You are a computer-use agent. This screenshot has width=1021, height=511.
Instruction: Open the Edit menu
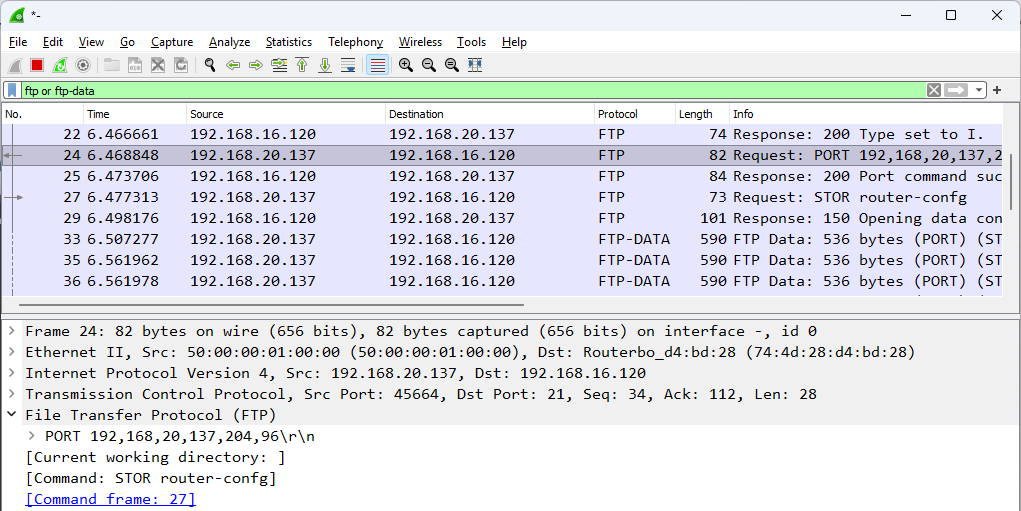[x=53, y=42]
